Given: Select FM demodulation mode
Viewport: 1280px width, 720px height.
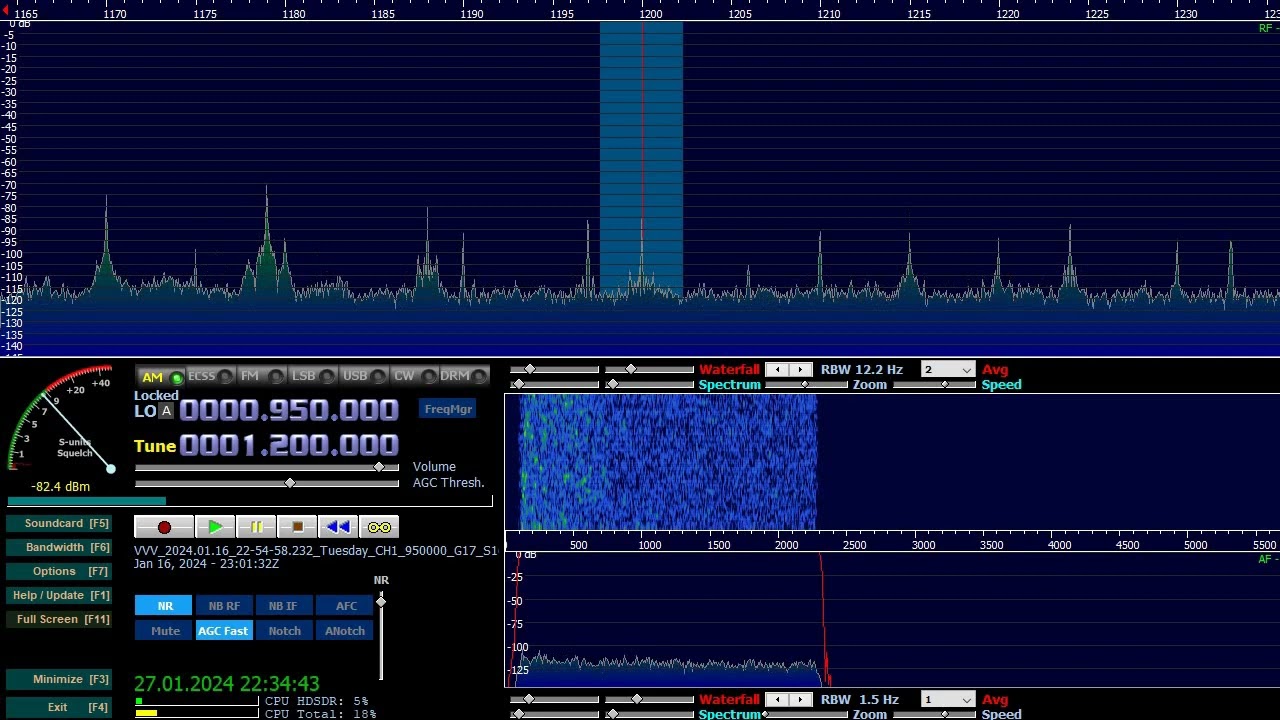Looking at the screenshot, I should coord(261,376).
